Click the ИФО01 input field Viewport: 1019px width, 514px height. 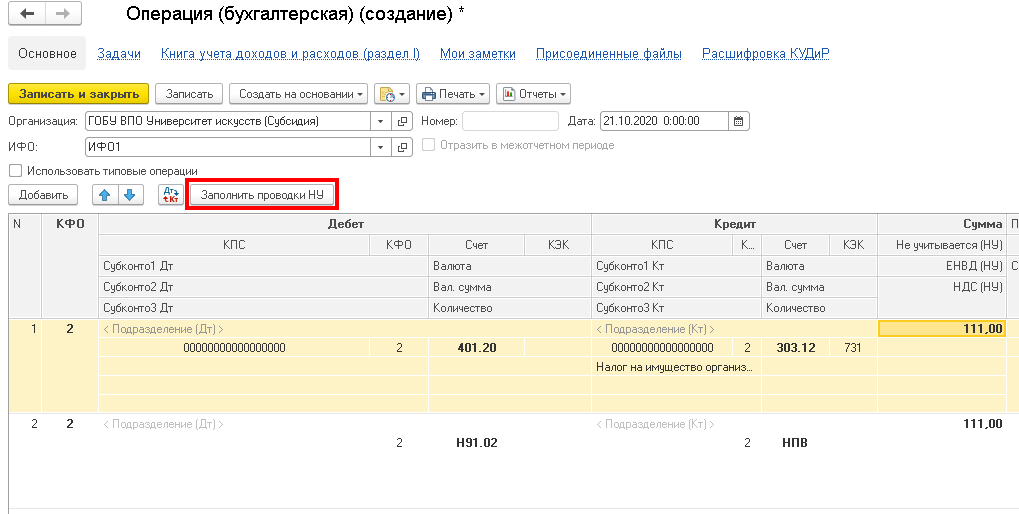(227, 148)
